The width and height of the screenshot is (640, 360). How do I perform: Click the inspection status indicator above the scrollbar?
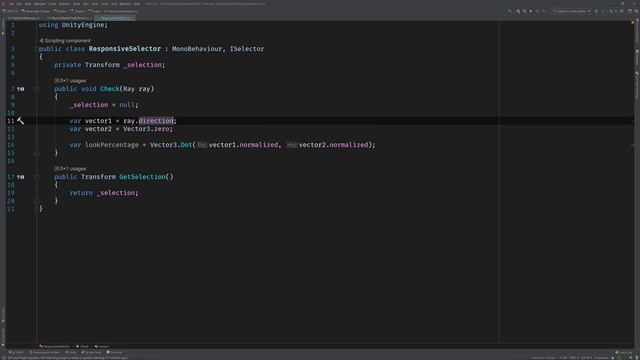pos(633,22)
